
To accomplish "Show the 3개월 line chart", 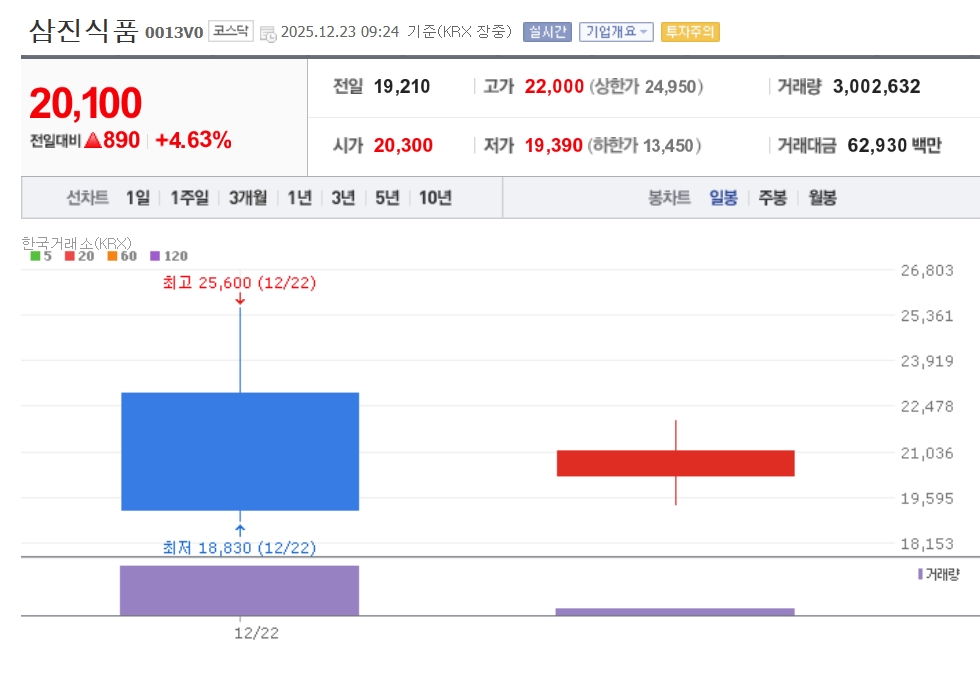I will pos(247,198).
